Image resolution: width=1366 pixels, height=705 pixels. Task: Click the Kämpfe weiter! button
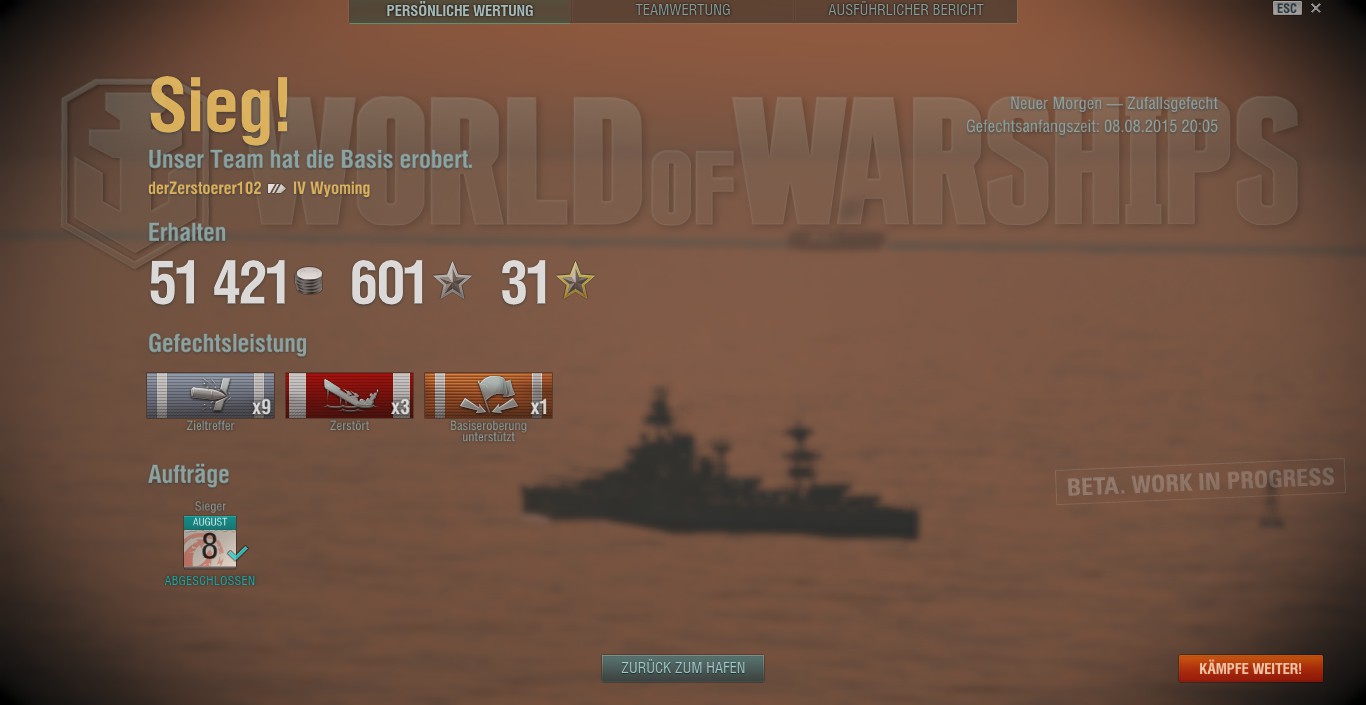[1250, 668]
